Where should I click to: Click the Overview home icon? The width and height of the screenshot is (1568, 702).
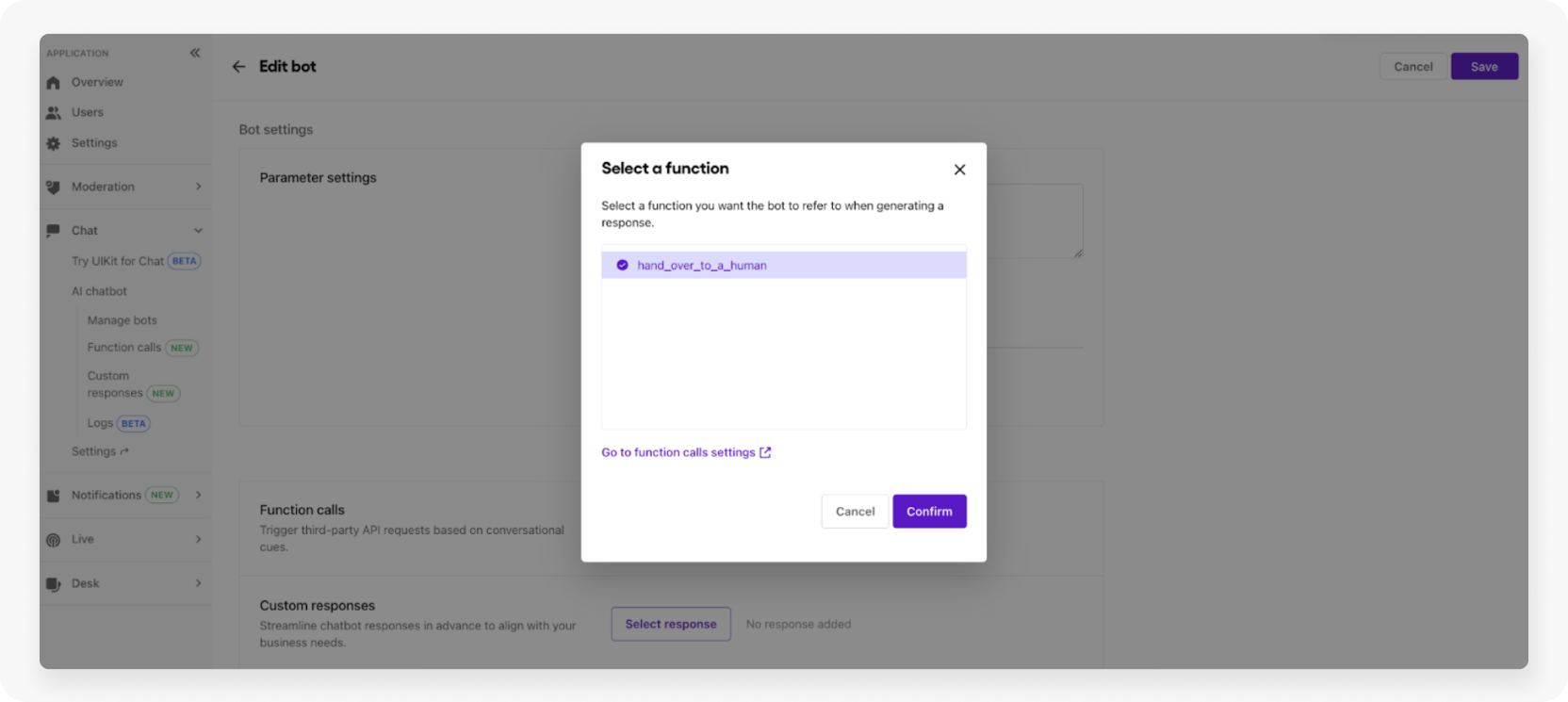(x=54, y=82)
